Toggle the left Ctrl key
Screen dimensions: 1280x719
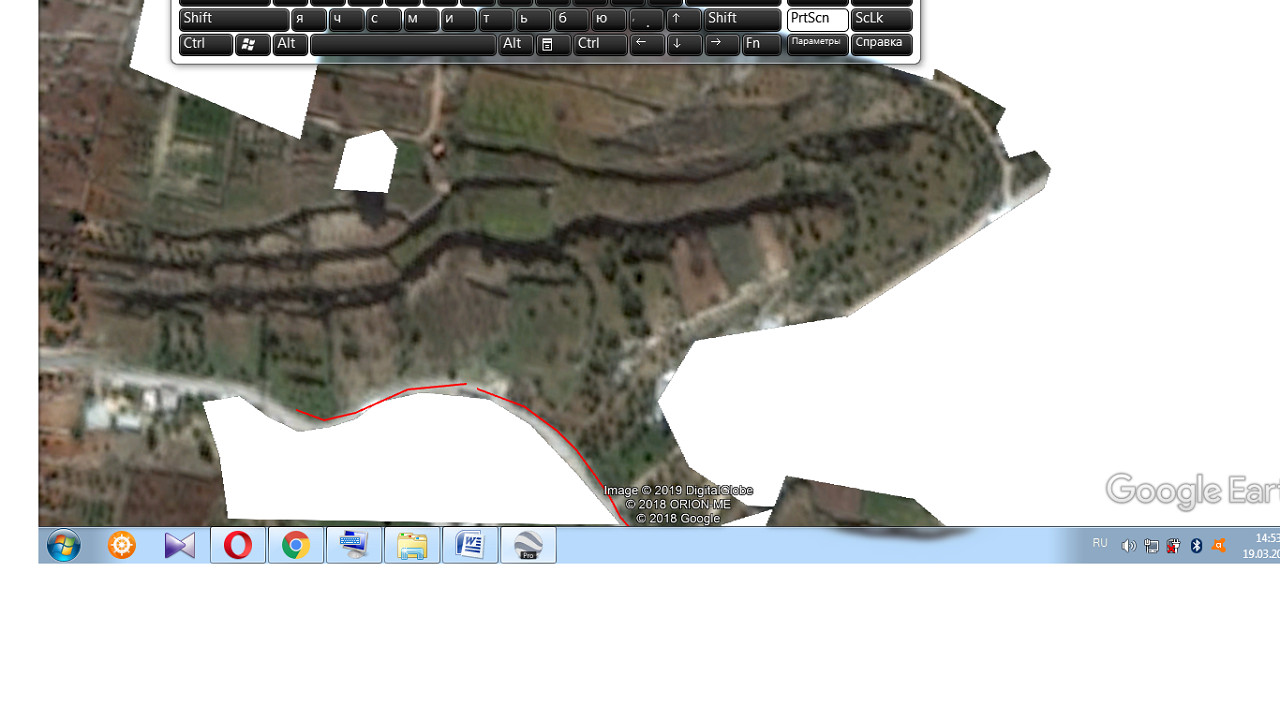tap(205, 44)
